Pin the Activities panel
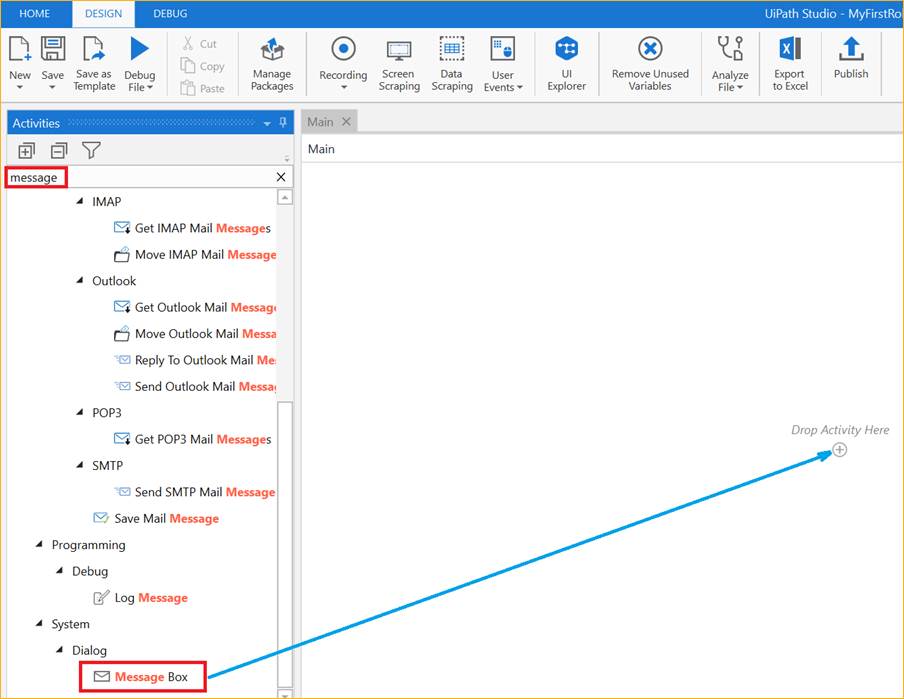Image resolution: width=904 pixels, height=699 pixels. 283,123
